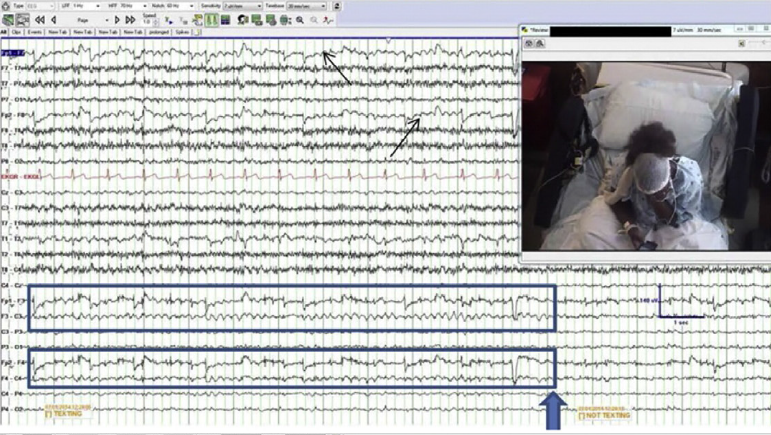The width and height of the screenshot is (771, 435).
Task: Expand the Timebase 30 mm/sec dropdown
Action: [305, 6]
